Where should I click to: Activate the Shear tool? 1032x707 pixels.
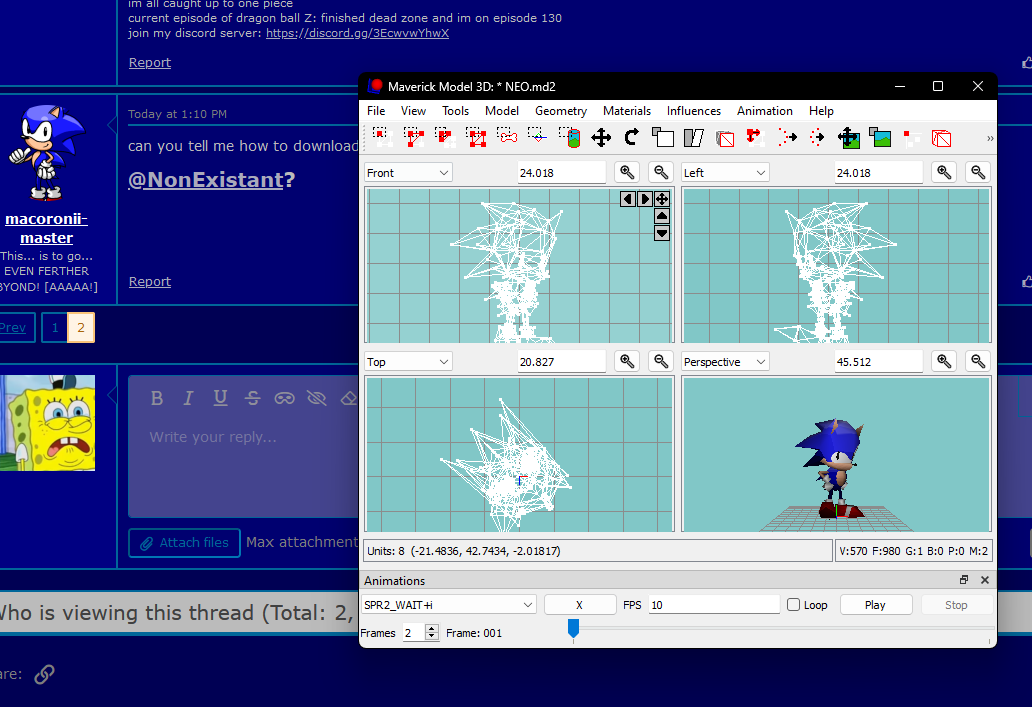coord(694,138)
